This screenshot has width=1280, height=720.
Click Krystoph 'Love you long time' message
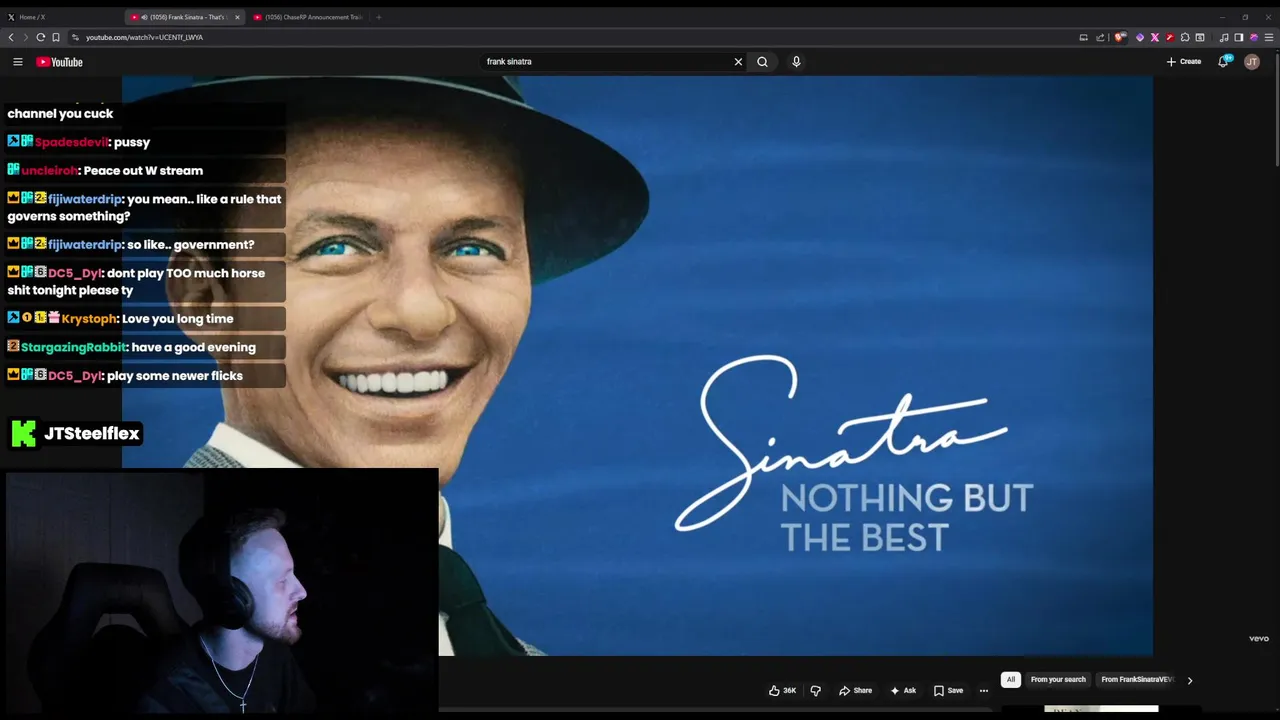[145, 319]
